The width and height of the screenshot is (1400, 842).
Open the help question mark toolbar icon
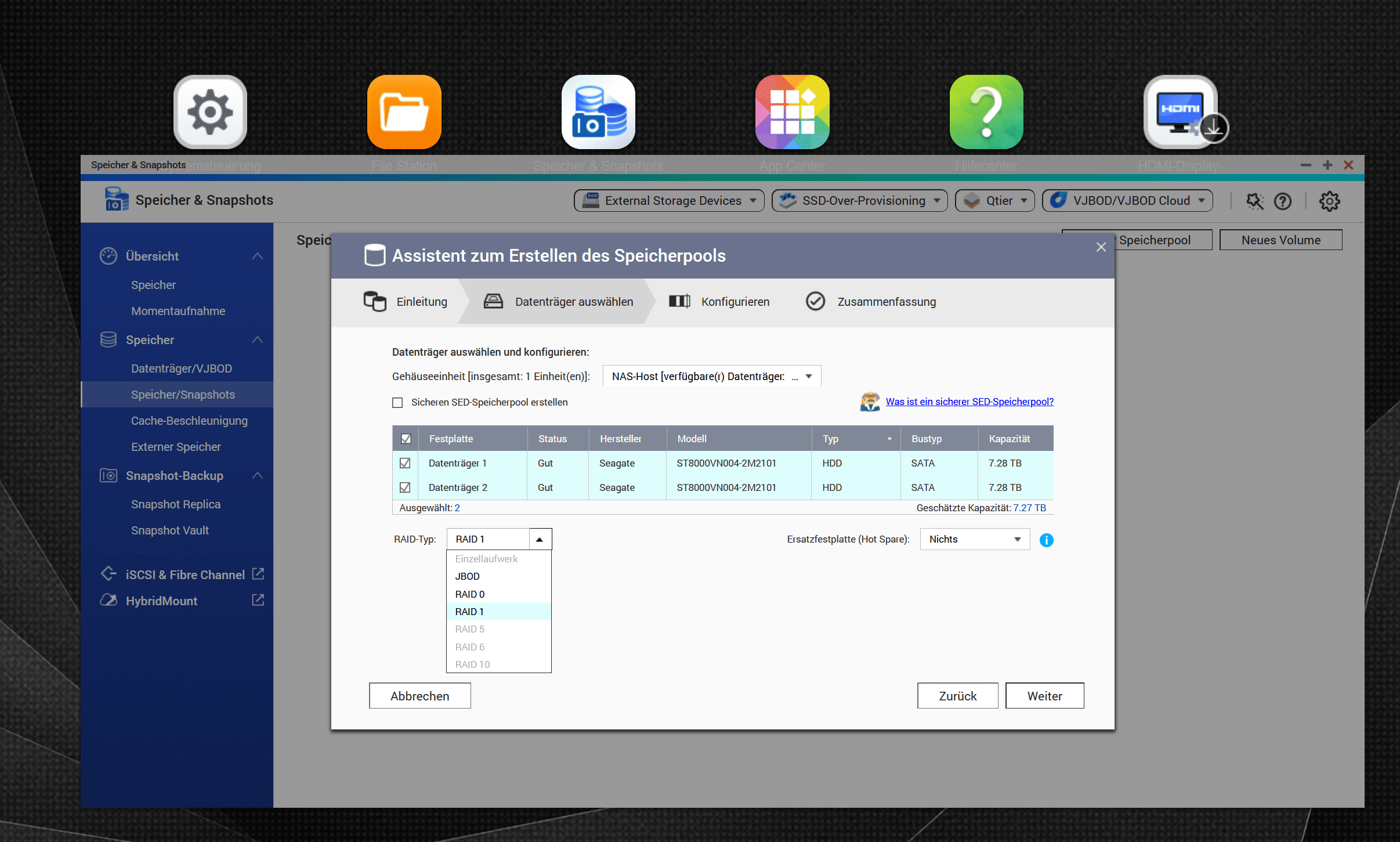[x=1282, y=201]
